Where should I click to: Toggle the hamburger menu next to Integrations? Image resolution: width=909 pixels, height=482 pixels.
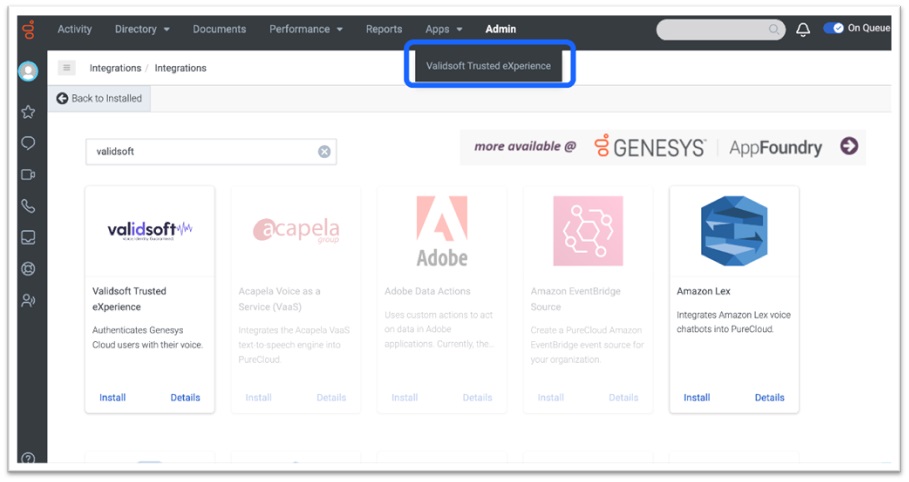(67, 68)
